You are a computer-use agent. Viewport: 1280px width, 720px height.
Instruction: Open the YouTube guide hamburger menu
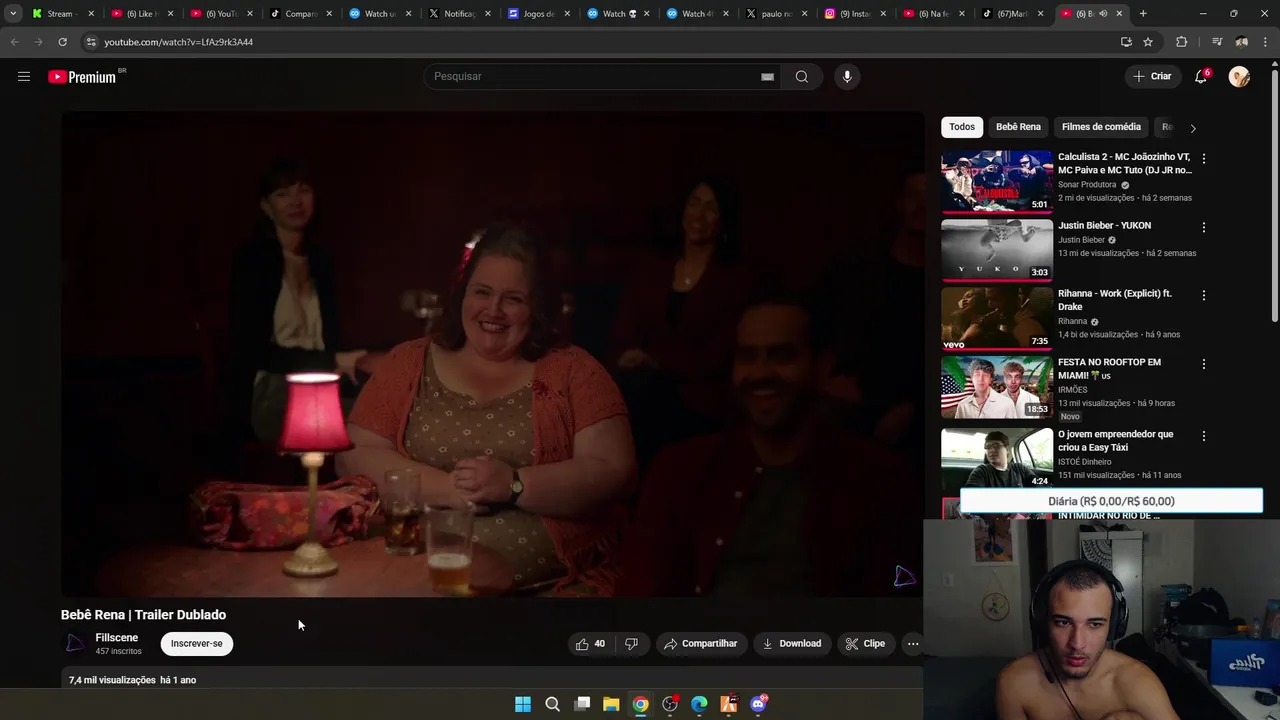24,76
